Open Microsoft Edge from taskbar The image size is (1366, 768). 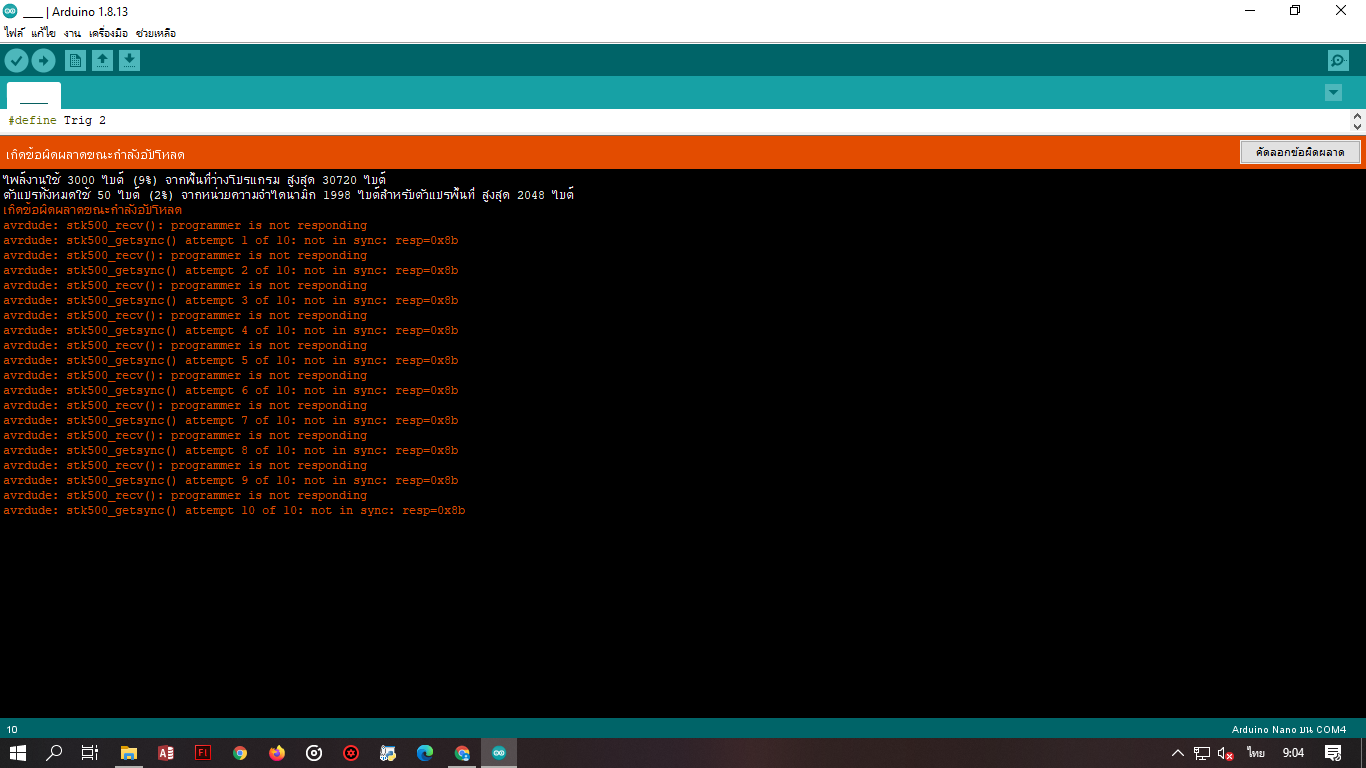point(425,753)
